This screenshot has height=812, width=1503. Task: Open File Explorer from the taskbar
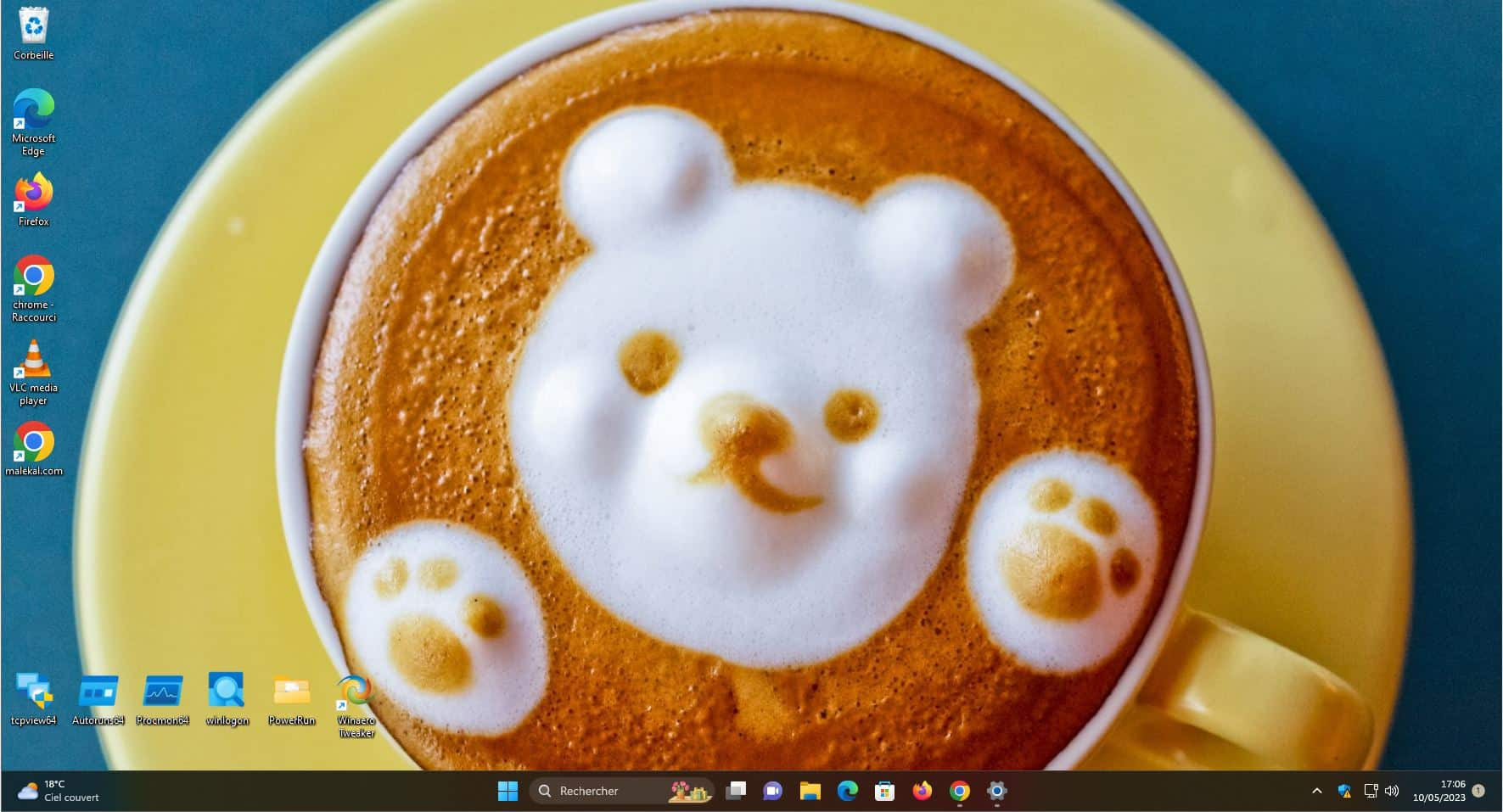point(810,791)
